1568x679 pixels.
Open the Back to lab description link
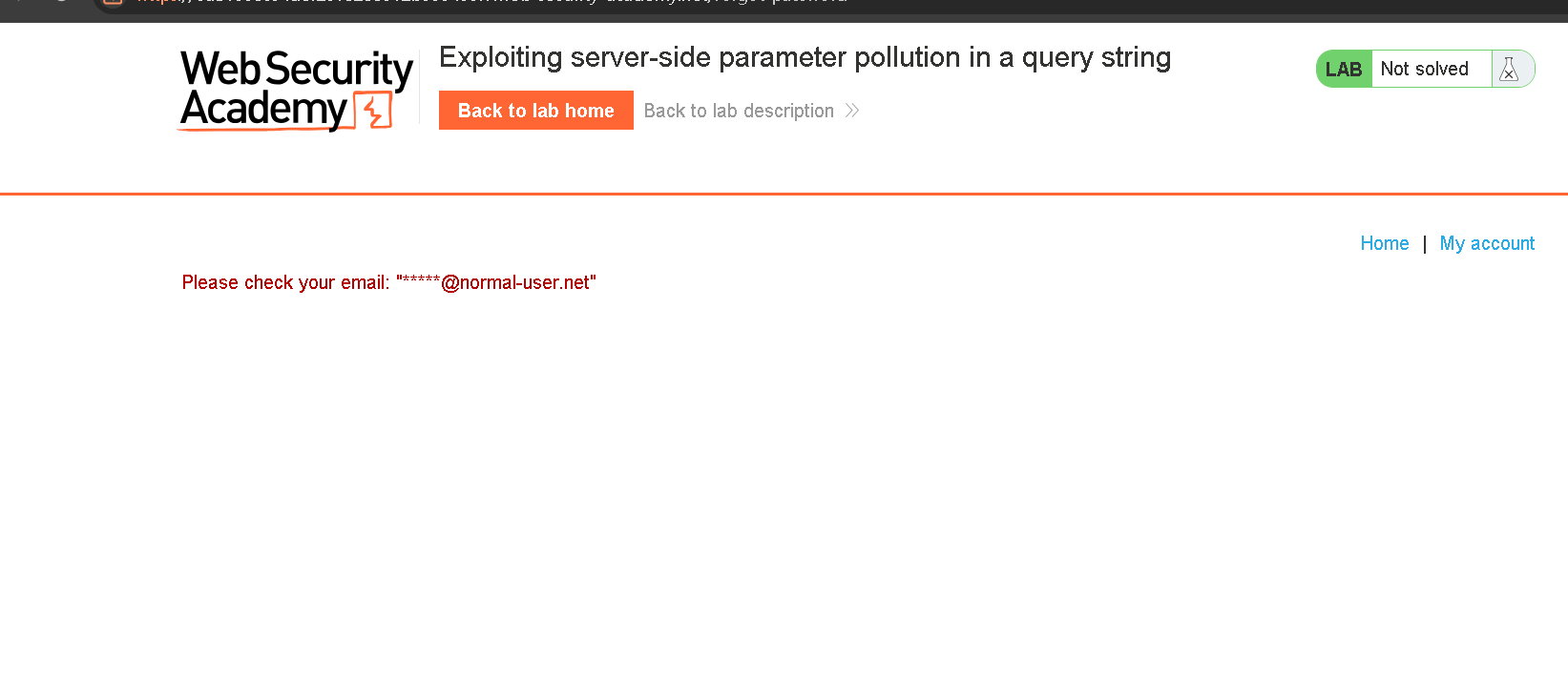coord(739,111)
